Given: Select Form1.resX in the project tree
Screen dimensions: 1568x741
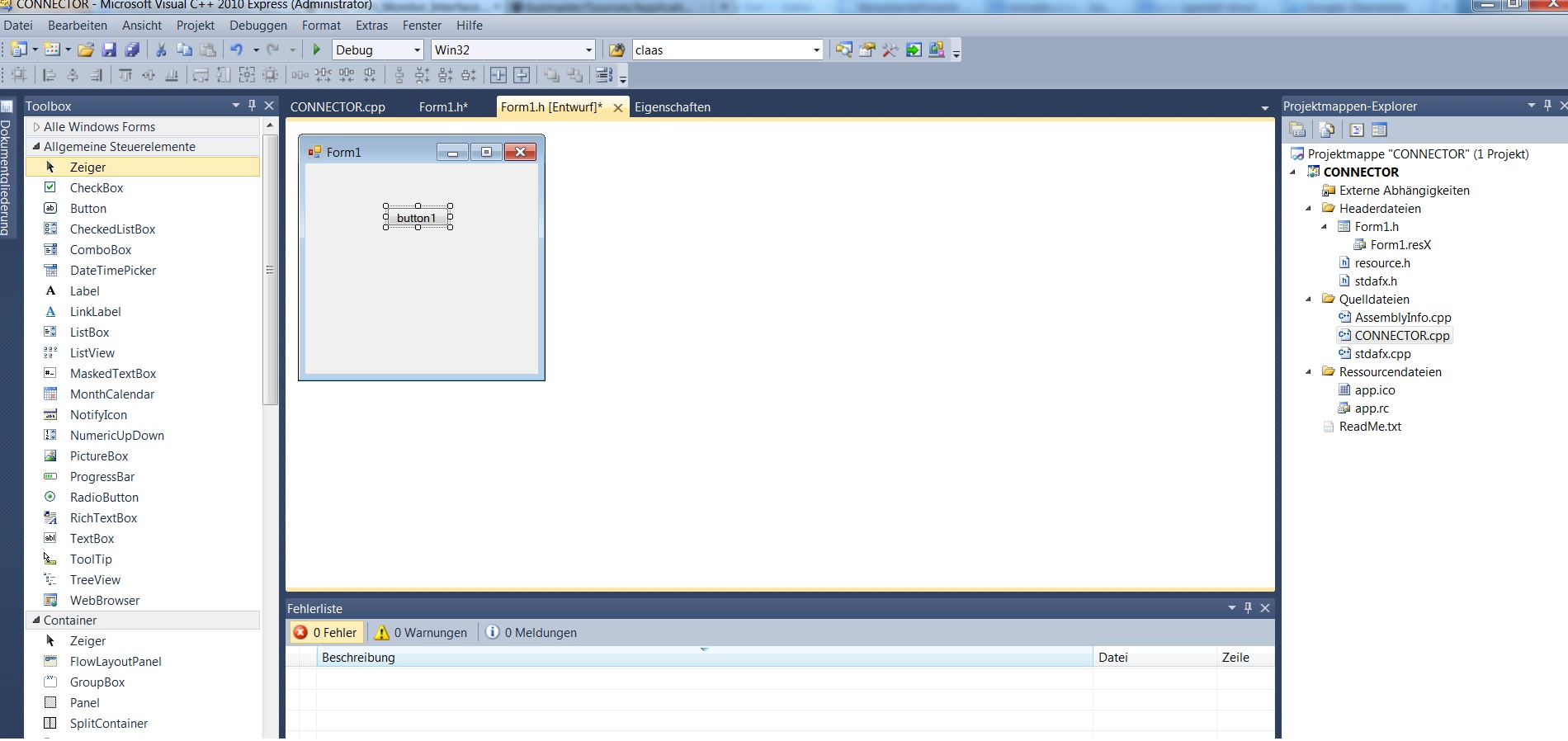Looking at the screenshot, I should [1400, 245].
